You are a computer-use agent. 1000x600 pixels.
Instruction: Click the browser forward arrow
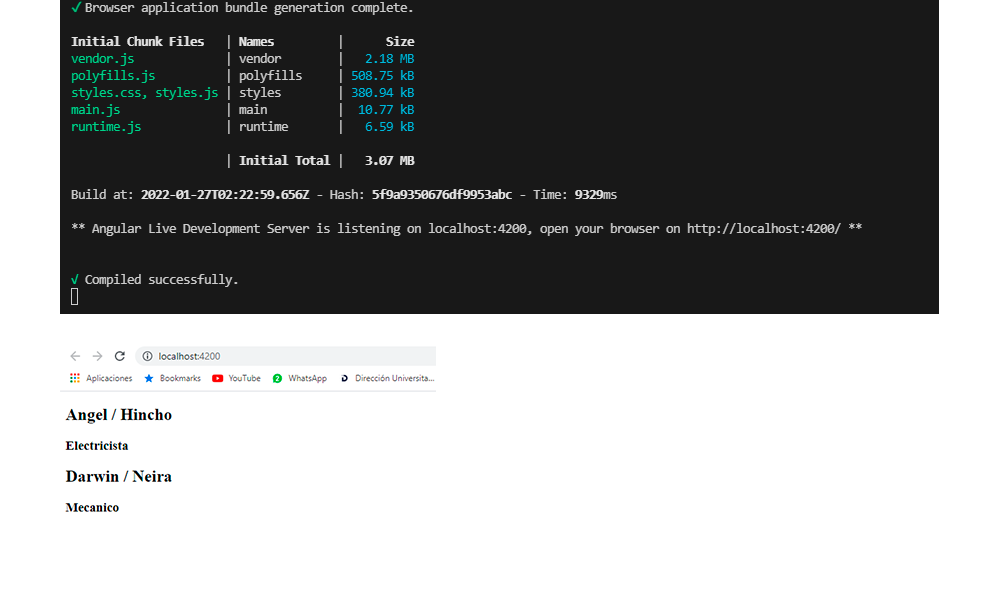pyautogui.click(x=97, y=356)
